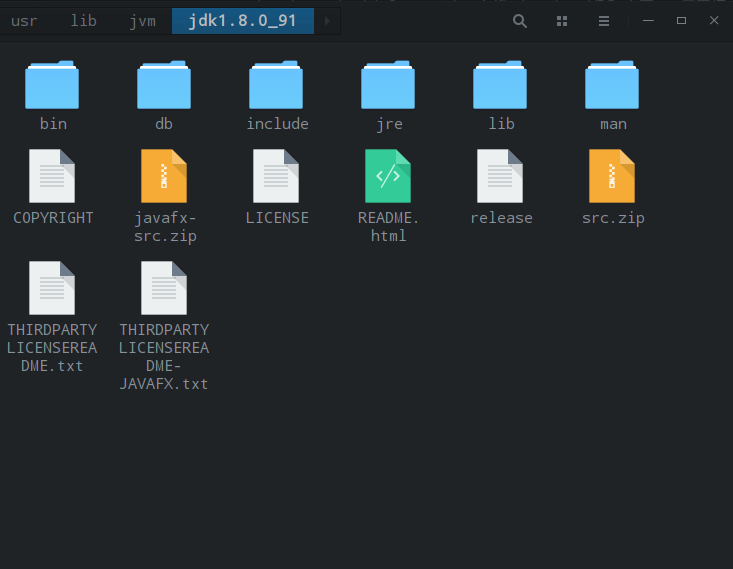Maximize the file manager window
733x569 pixels.
[x=682, y=21]
